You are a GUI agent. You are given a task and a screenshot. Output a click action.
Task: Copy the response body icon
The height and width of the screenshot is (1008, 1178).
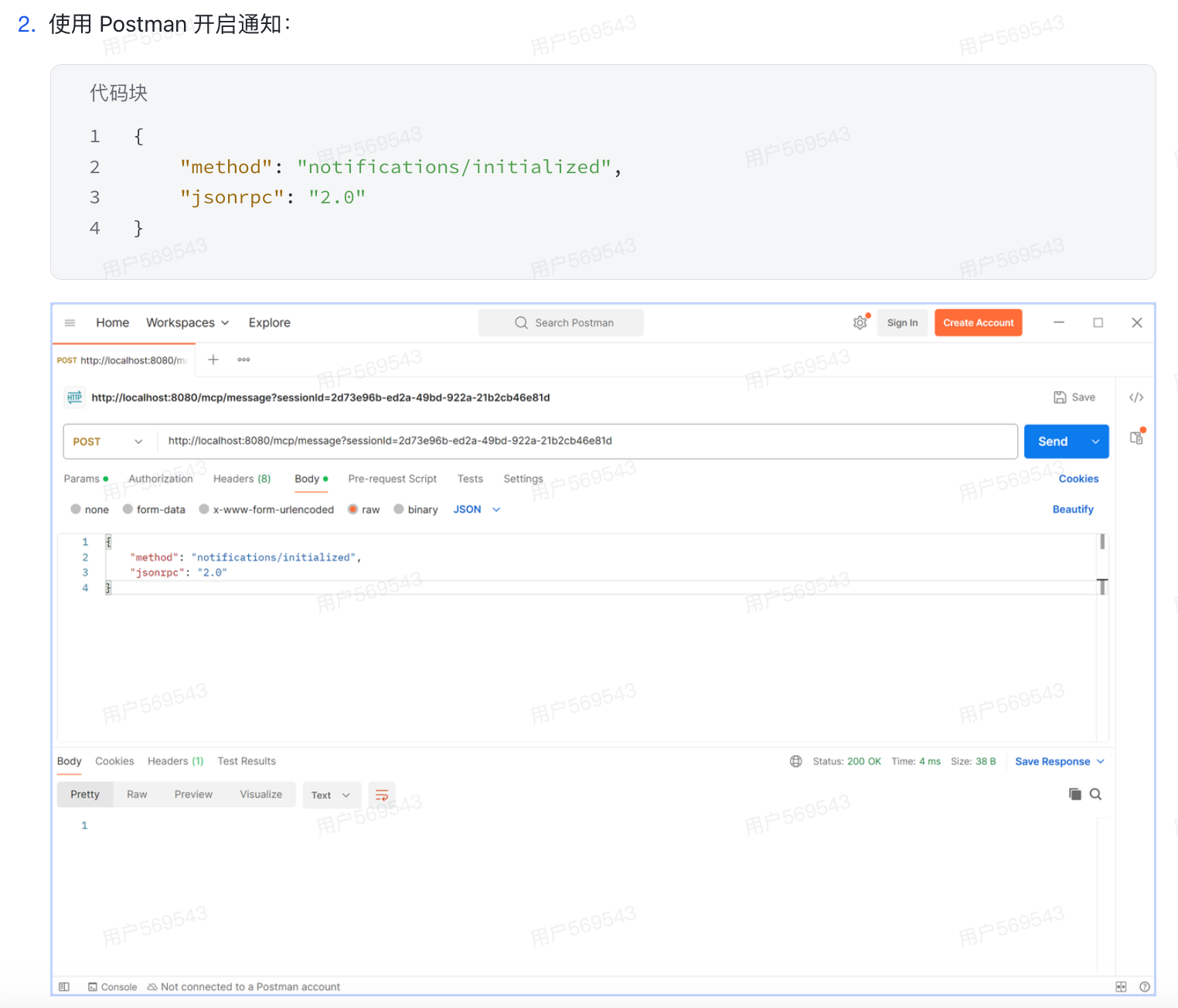[x=1074, y=794]
